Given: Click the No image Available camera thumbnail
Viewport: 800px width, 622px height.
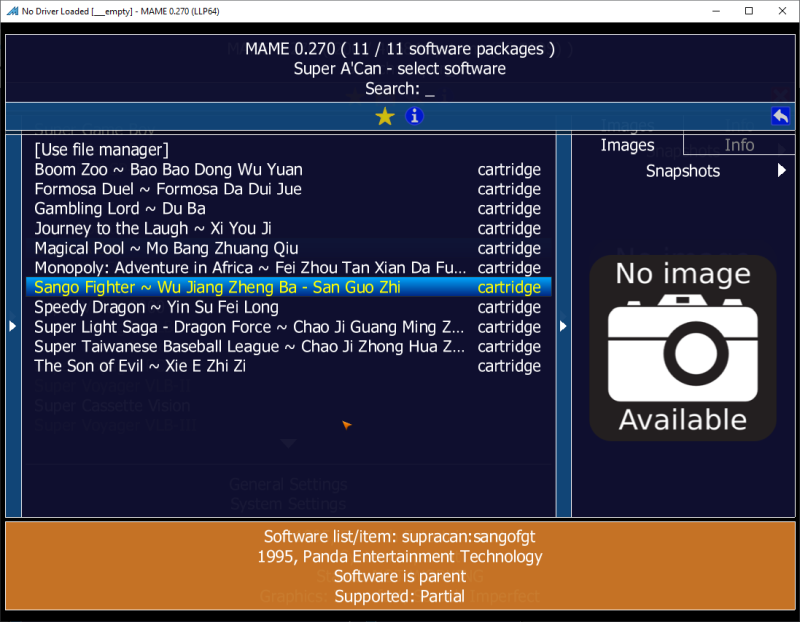Looking at the screenshot, I should tap(683, 347).
